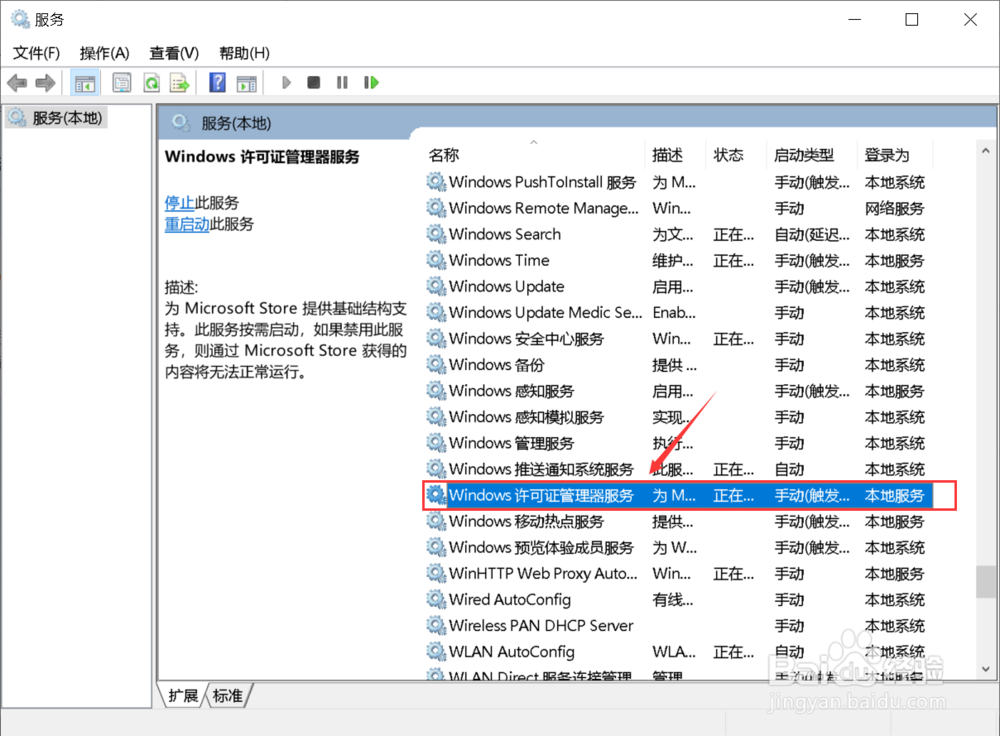
Task: Click gear icon of Wireless PAN DHCP Server
Action: pyautogui.click(x=436, y=626)
